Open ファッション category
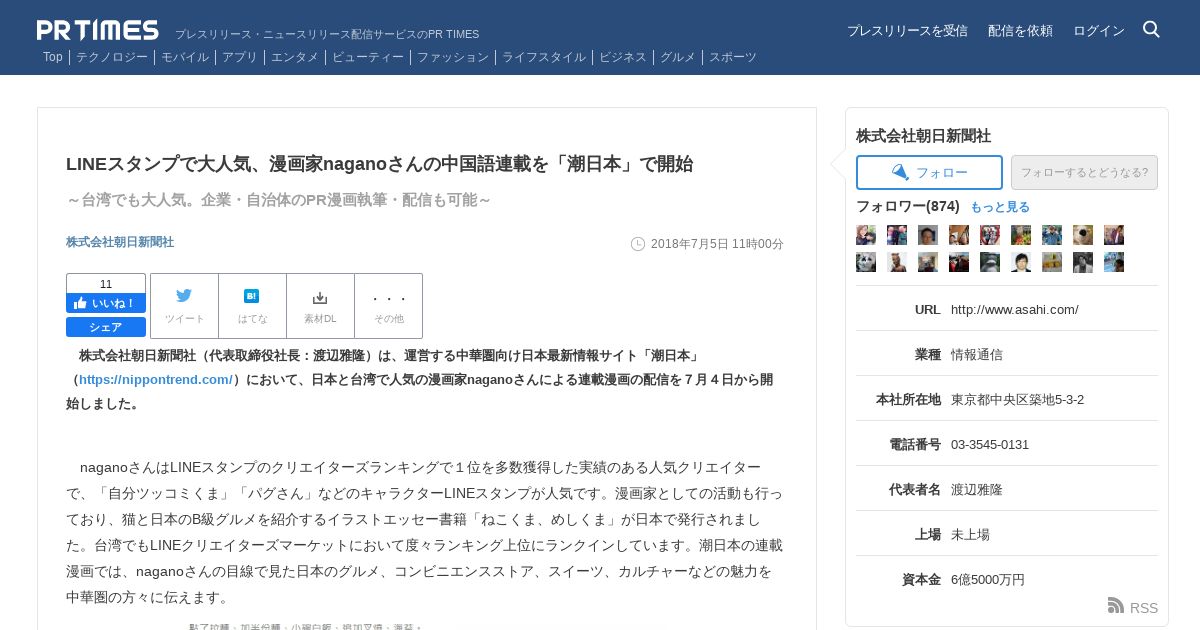This screenshot has width=1200, height=630. [x=453, y=57]
